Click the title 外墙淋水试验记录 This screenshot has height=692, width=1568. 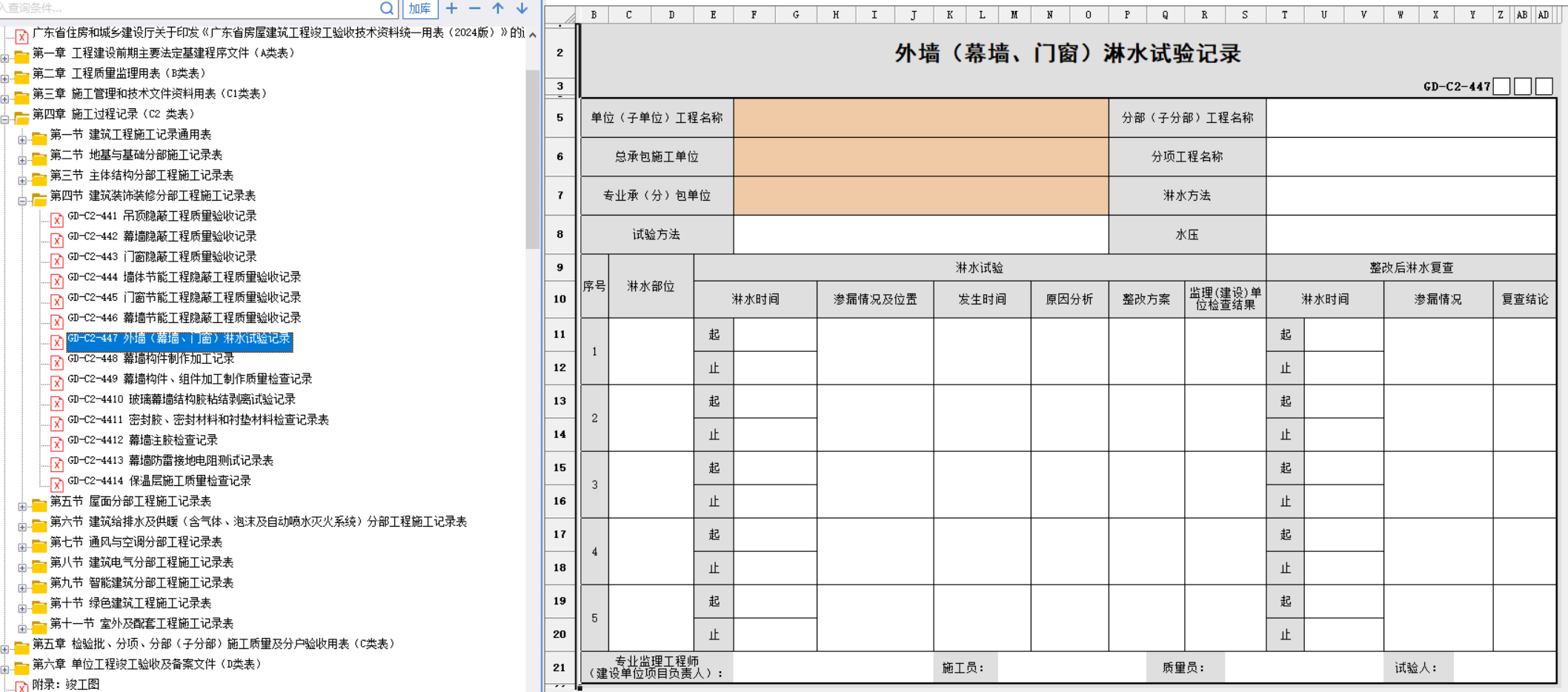pos(1068,53)
